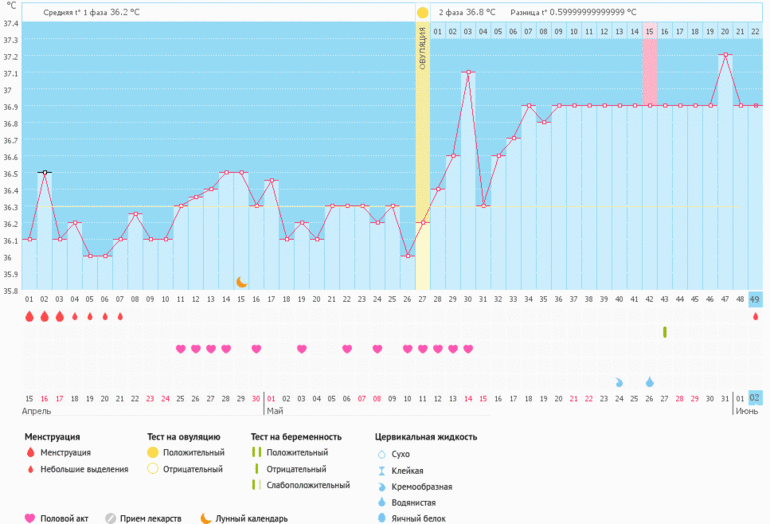Image resolution: width=770 pixels, height=524 pixels.
Task: Click the Половой акт legend heart icon
Action: pyautogui.click(x=30, y=518)
